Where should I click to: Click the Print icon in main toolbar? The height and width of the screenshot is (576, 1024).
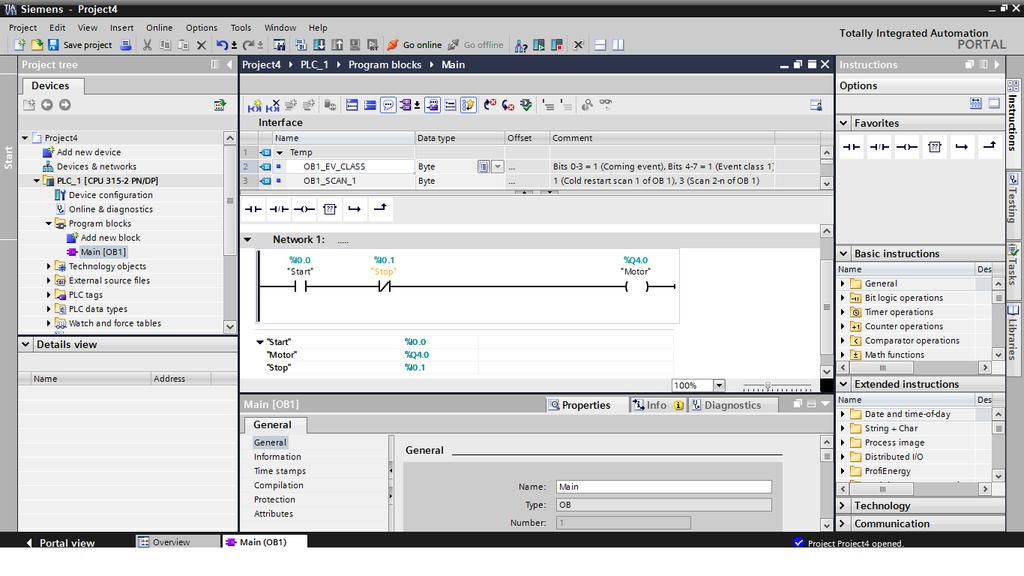coord(126,45)
